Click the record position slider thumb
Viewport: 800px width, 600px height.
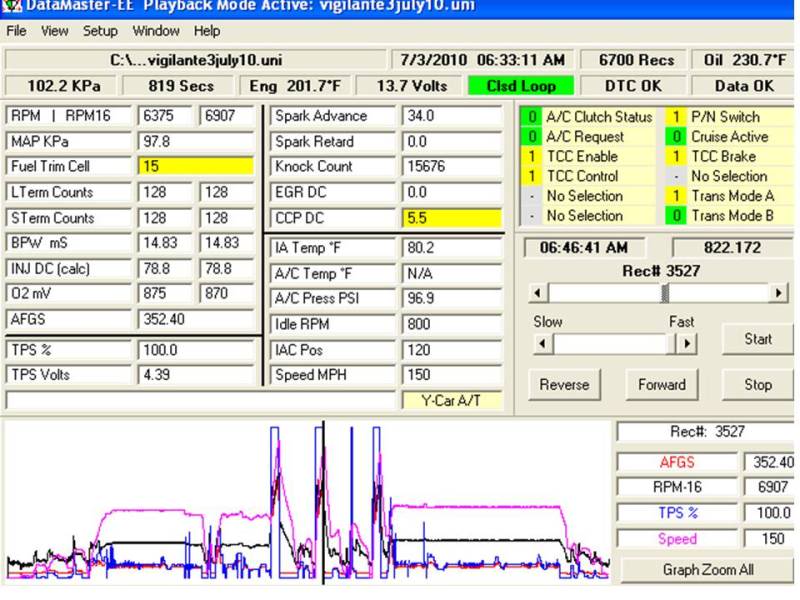tap(665, 293)
